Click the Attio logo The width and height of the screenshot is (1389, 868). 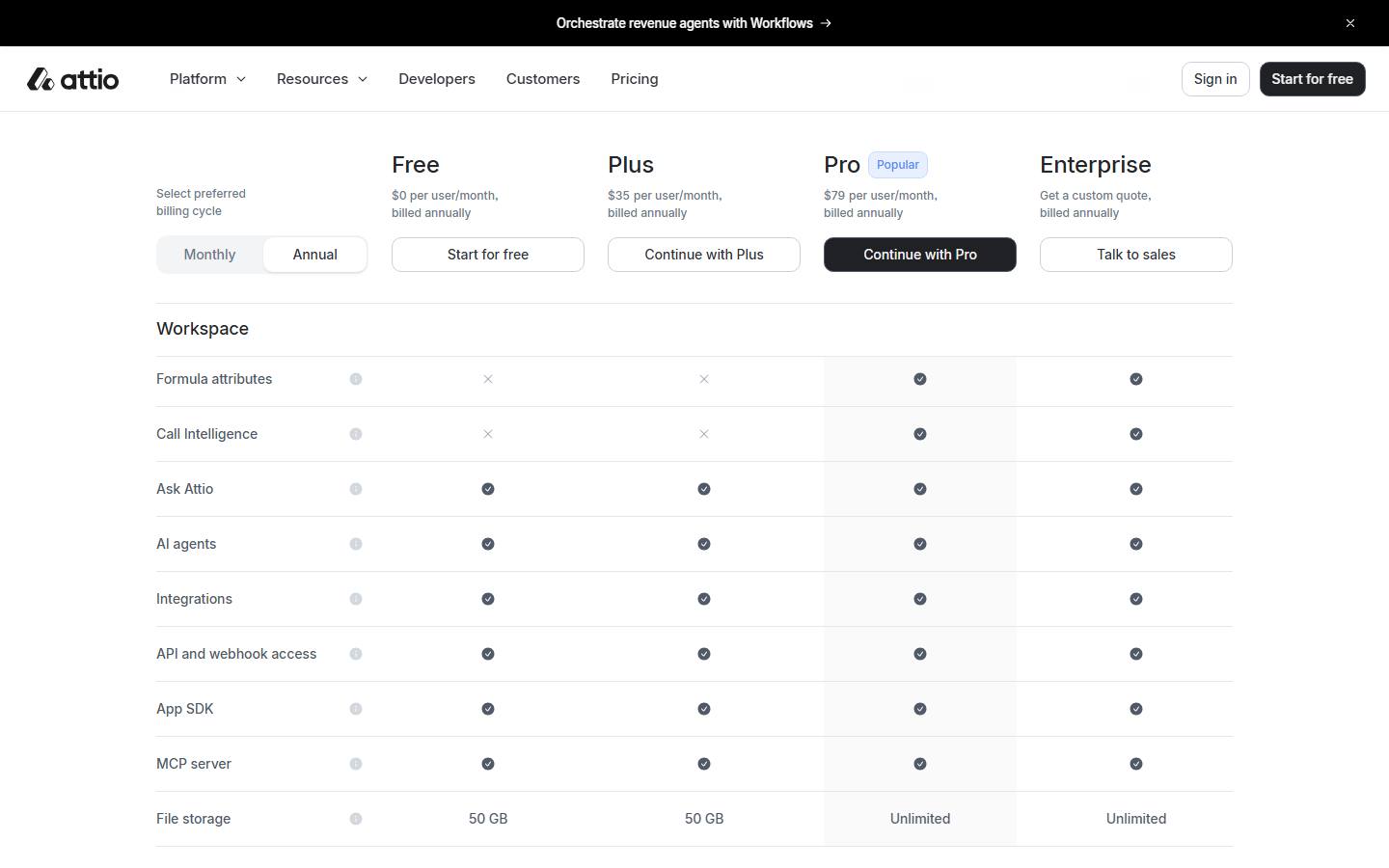[x=72, y=79]
